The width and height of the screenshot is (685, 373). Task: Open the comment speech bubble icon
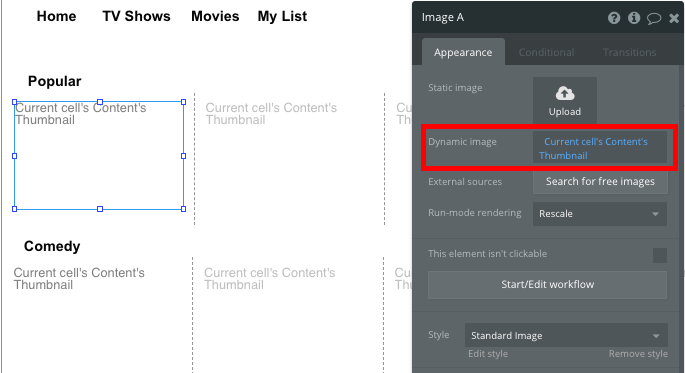click(654, 18)
